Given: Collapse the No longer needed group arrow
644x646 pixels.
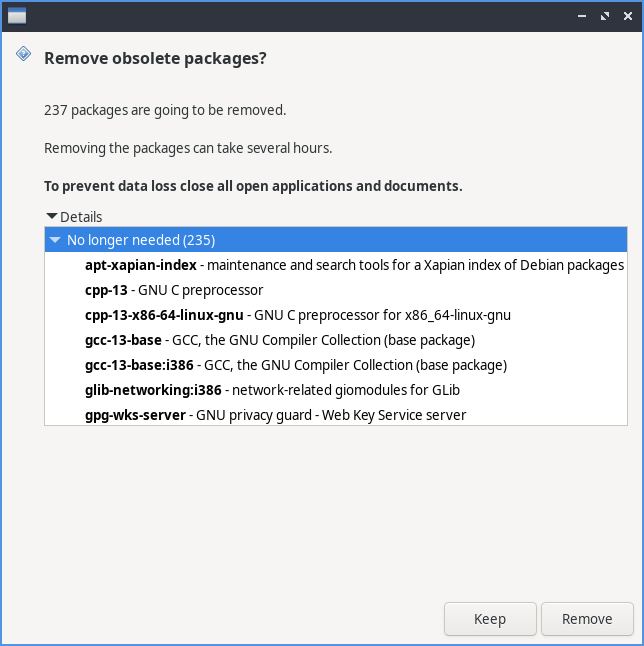Looking at the screenshot, I should (55, 240).
